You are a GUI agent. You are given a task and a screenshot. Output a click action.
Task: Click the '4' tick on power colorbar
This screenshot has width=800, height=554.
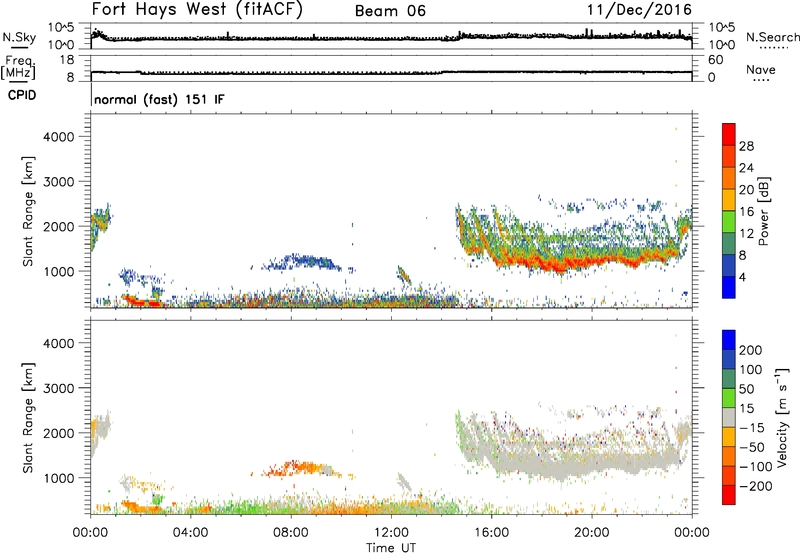coord(743,278)
